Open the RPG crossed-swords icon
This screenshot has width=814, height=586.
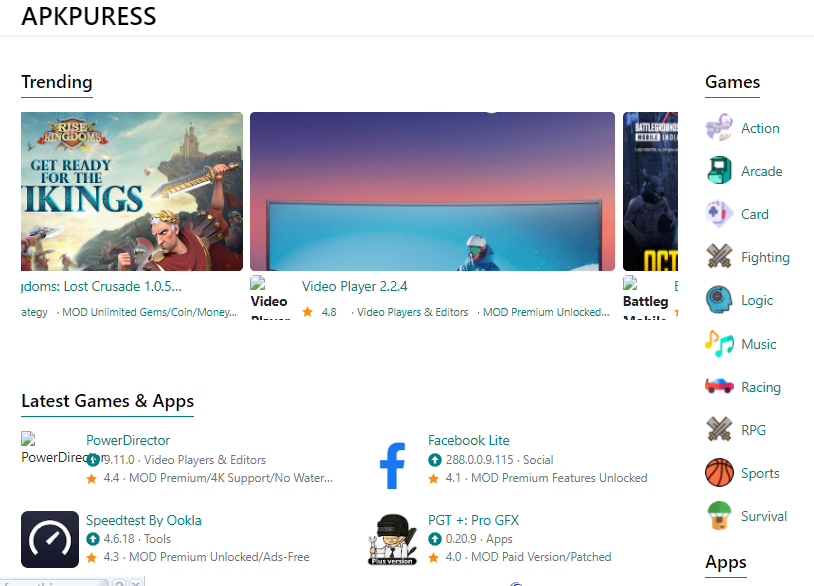point(719,430)
